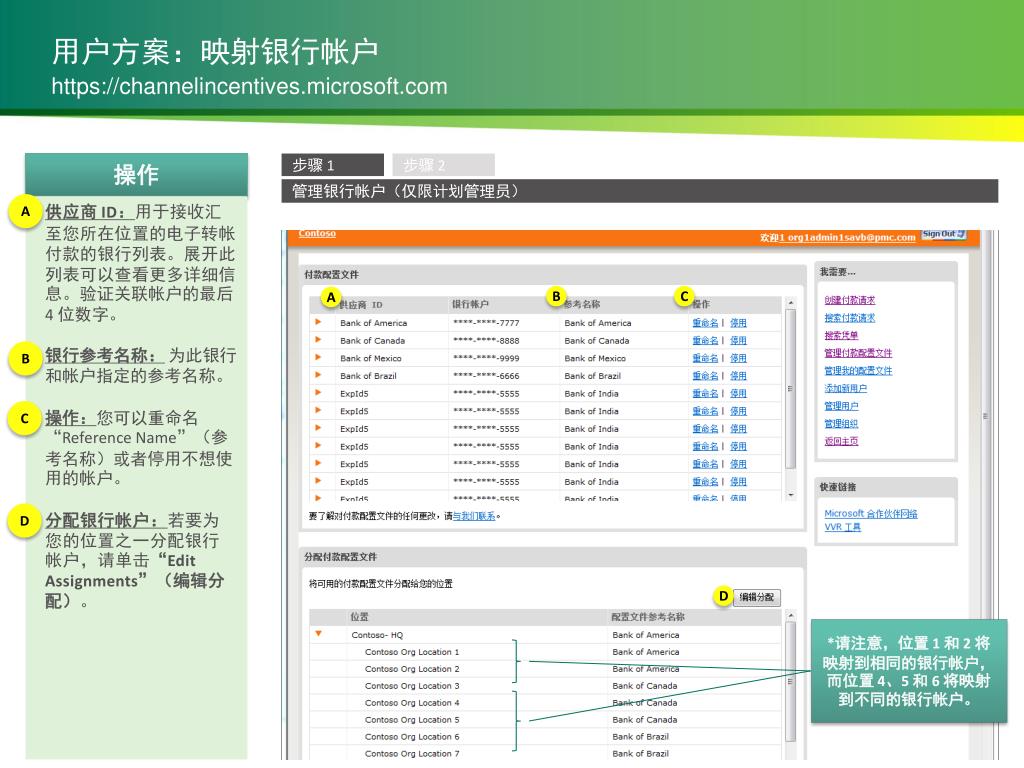This screenshot has height=768, width=1024.
Task: Click 停用 in the Bank of Mexico row
Action: click(738, 358)
